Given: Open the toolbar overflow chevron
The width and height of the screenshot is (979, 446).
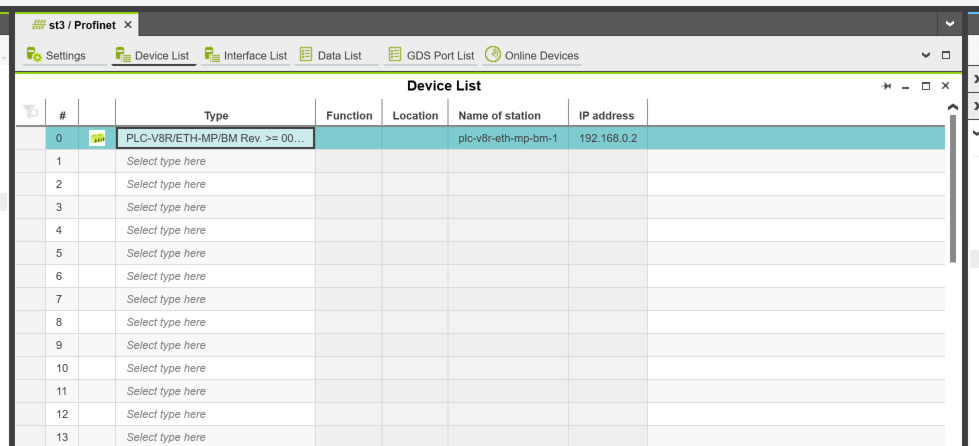Looking at the screenshot, I should tap(925, 55).
